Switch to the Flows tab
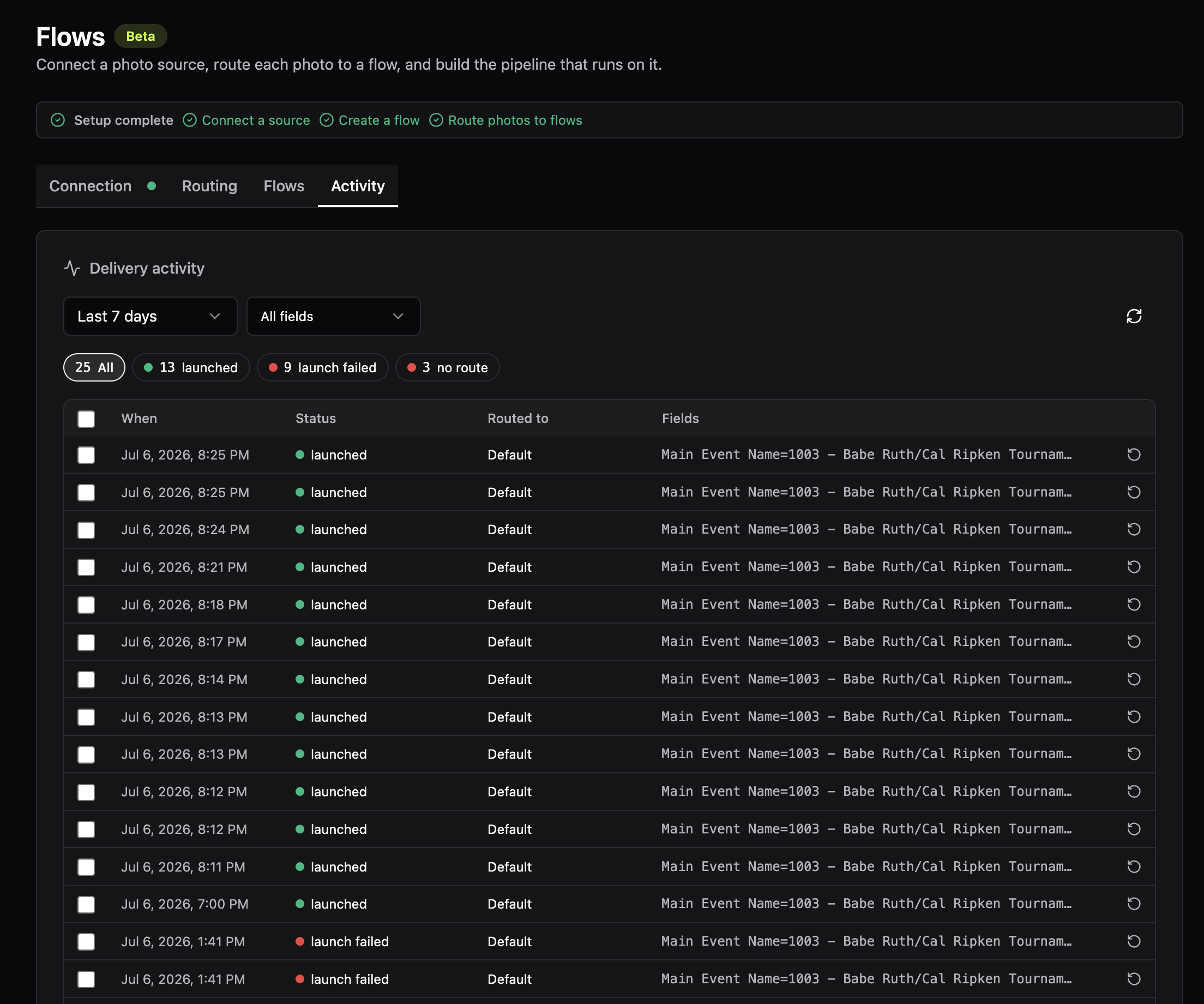The width and height of the screenshot is (1204, 1004). point(284,186)
